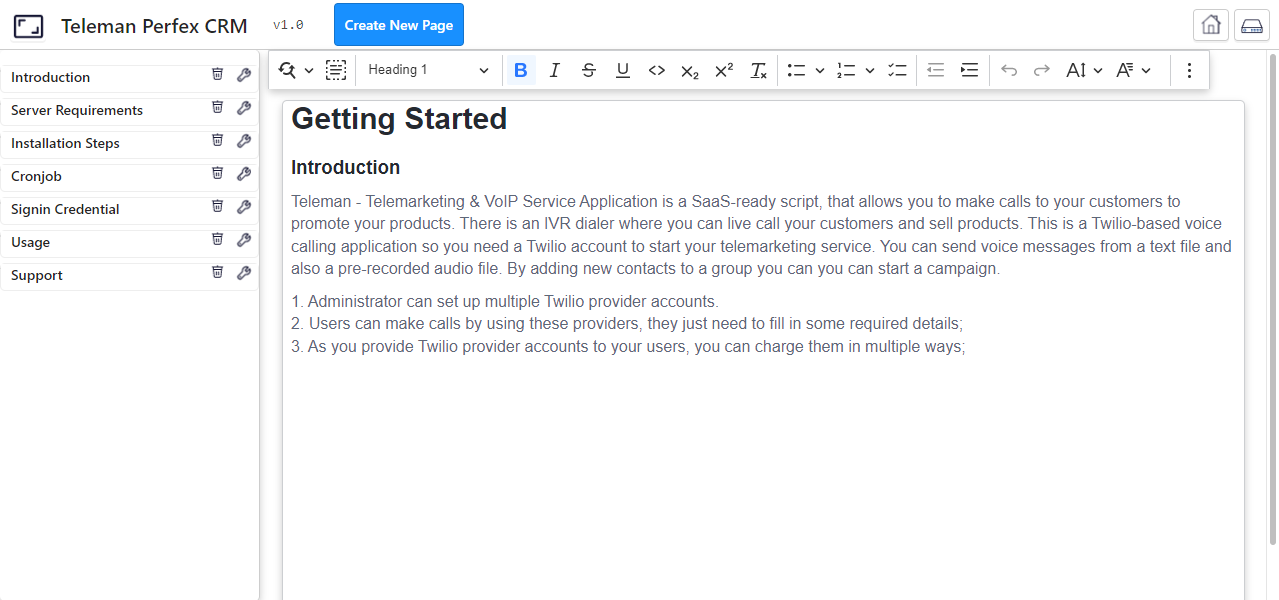Open the home icon button
The width and height of the screenshot is (1279, 600).
pyautogui.click(x=1211, y=25)
